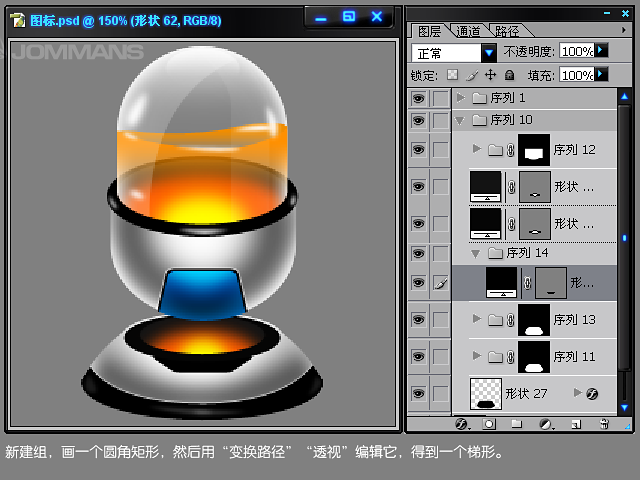Select the 序列 13 mask thumbnail
This screenshot has height=480, width=640.
click(x=534, y=320)
